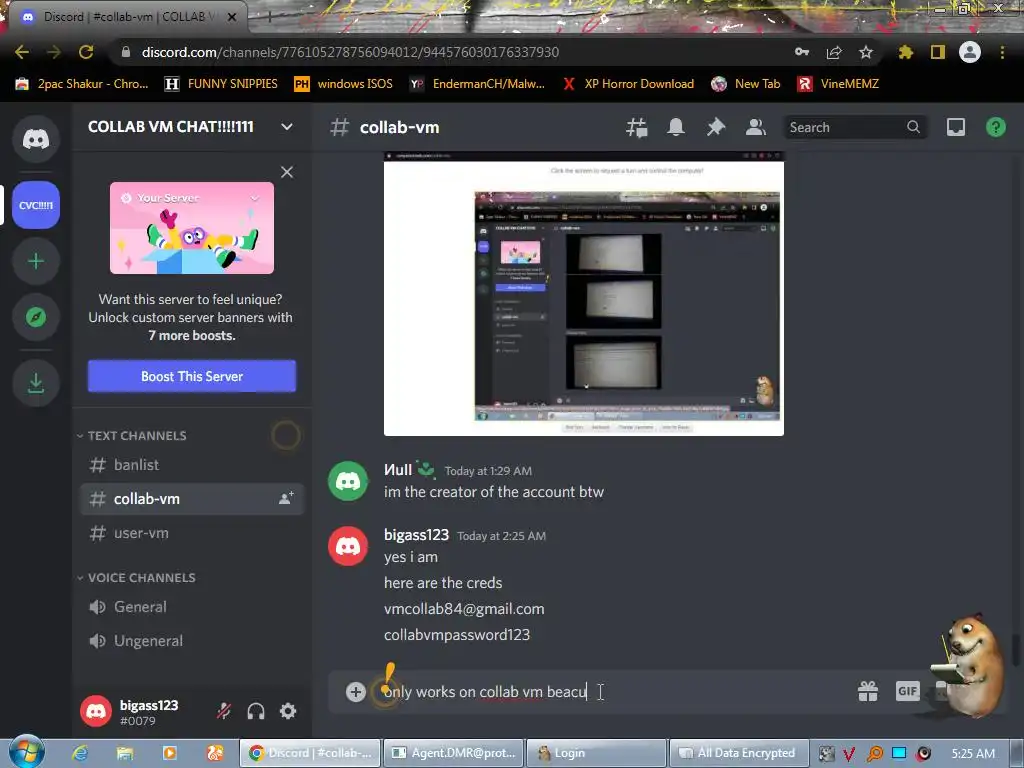
Task: Switch to Login taskbar window
Action: 597,753
